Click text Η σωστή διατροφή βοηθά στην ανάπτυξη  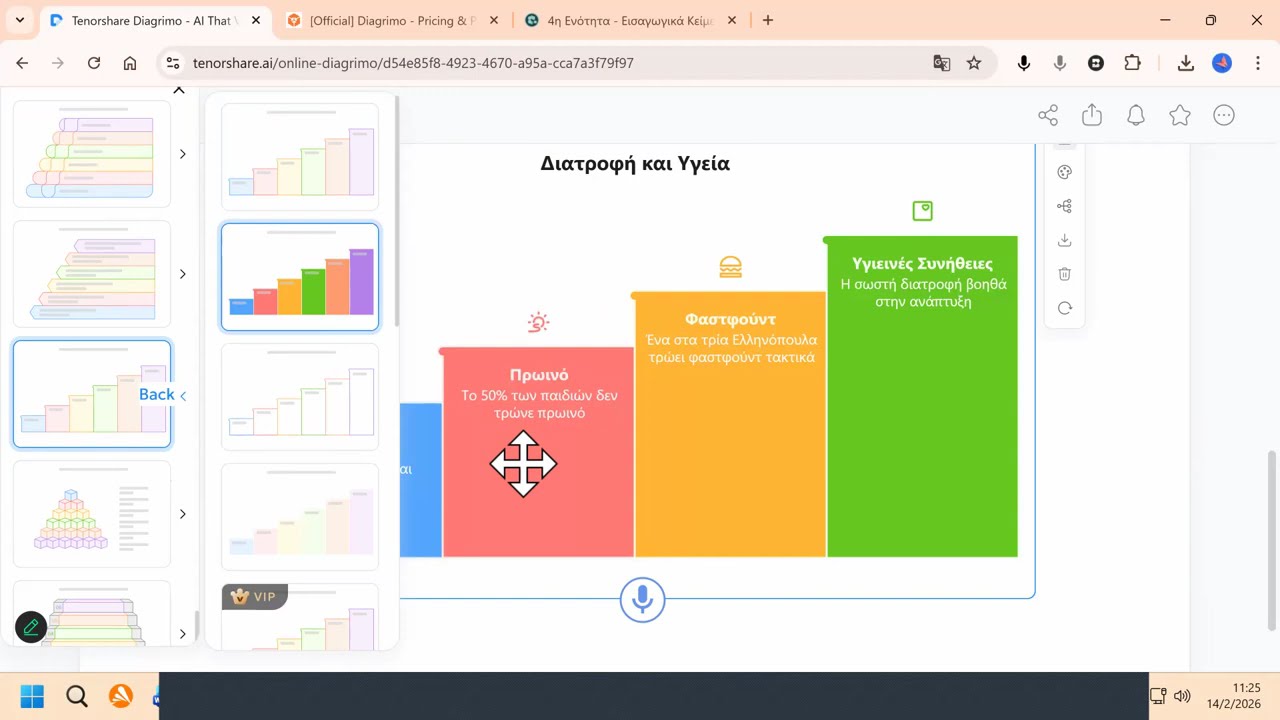click(x=923, y=292)
